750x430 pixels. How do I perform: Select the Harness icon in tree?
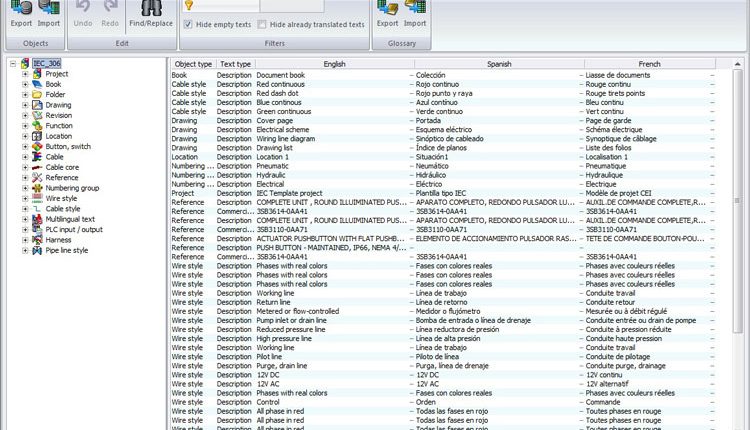pos(37,240)
